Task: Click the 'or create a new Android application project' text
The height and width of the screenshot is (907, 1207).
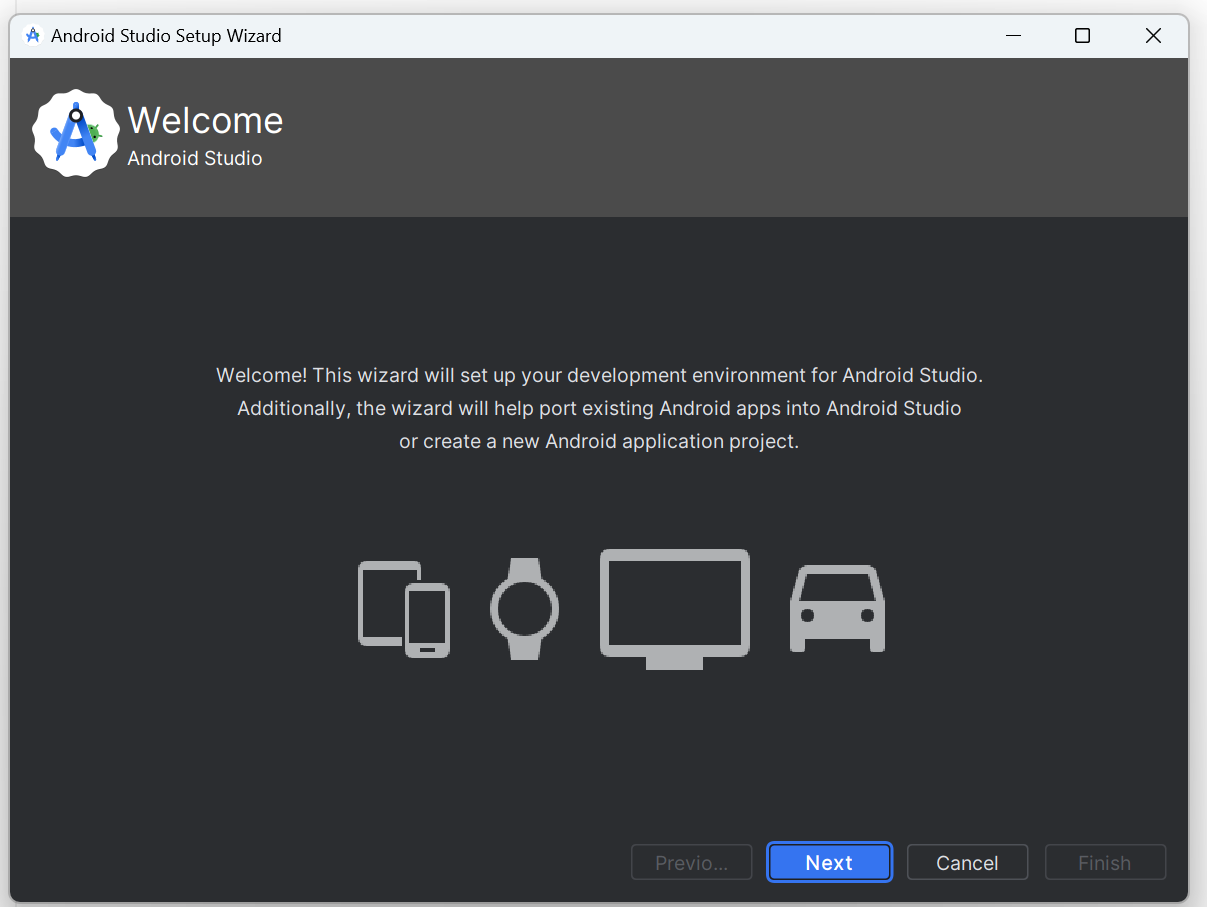Action: [599, 441]
